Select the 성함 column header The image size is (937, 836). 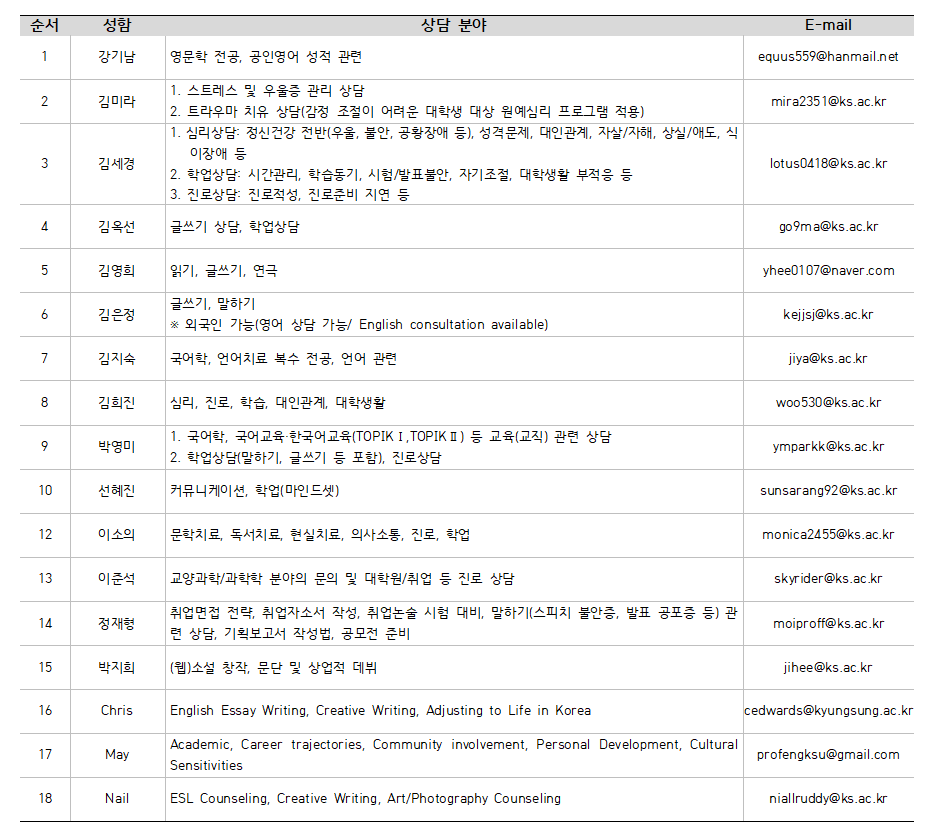point(117,25)
